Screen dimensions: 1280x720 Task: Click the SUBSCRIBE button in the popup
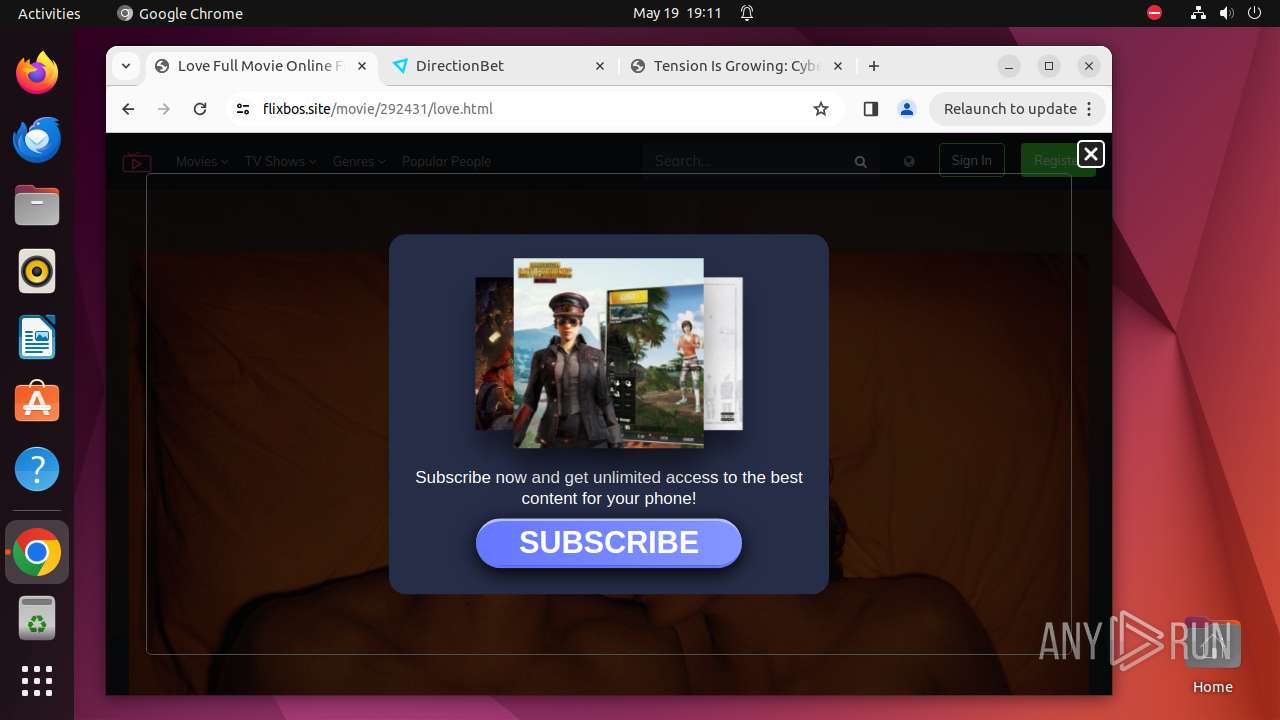point(609,543)
